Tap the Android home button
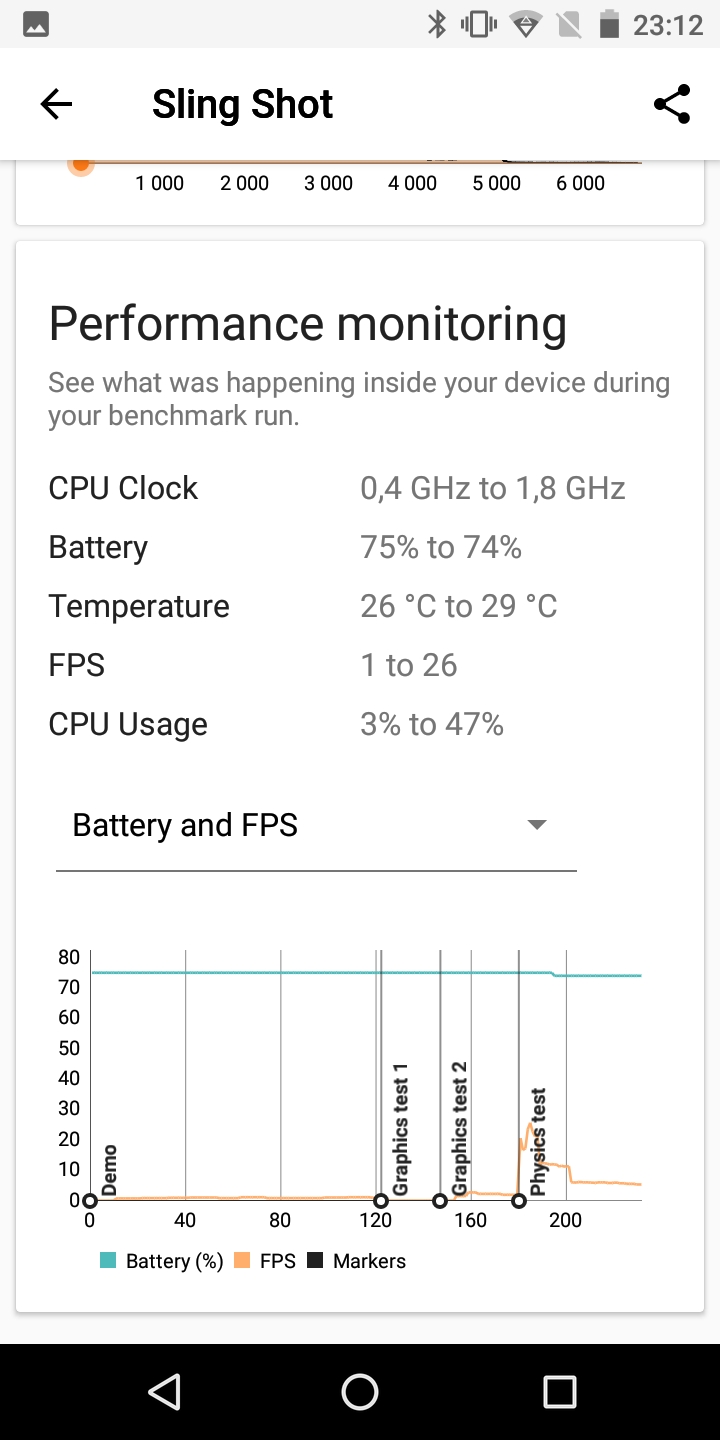 click(360, 1391)
